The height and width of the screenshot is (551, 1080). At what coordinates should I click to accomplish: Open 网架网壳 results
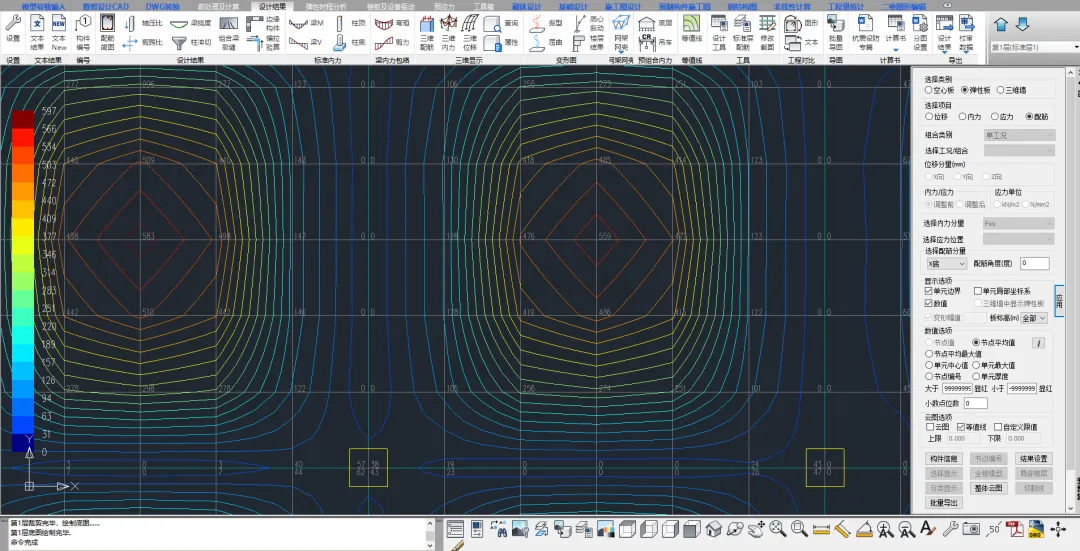pos(621,32)
